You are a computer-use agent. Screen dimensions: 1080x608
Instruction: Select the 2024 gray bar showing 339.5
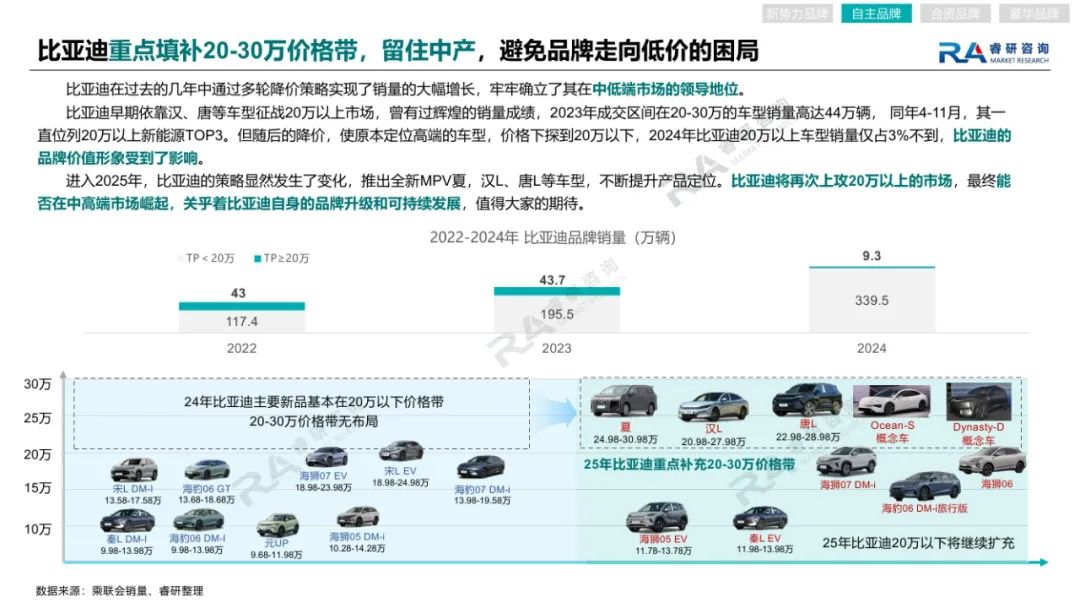(x=871, y=301)
